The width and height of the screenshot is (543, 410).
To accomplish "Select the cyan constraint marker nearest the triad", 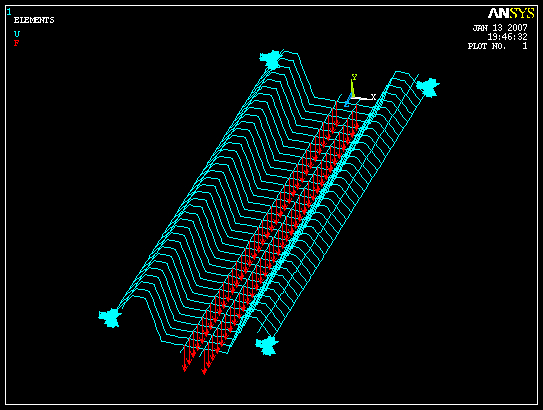I will tap(428, 87).
